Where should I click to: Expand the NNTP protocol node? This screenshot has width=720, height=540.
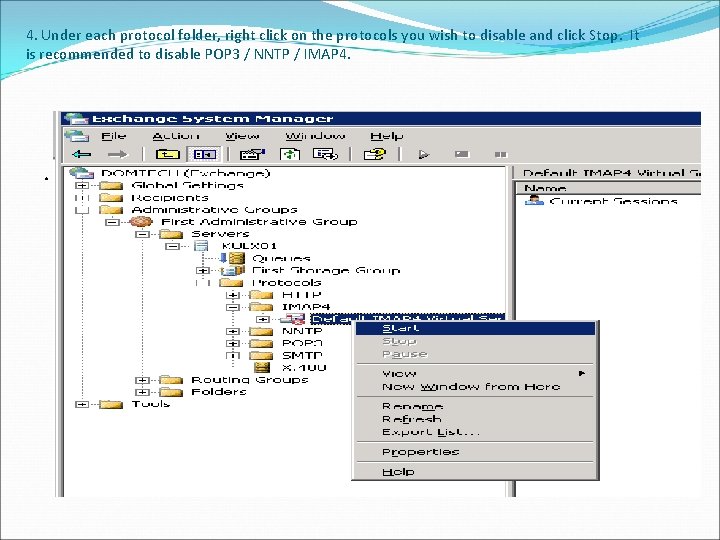(x=233, y=331)
